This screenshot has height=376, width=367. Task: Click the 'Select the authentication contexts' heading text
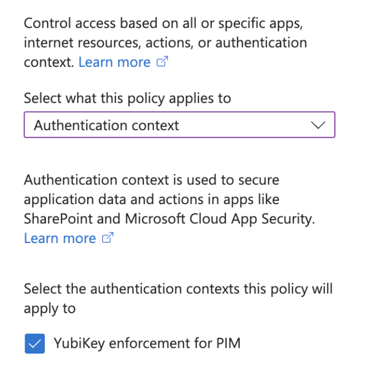pos(178,289)
